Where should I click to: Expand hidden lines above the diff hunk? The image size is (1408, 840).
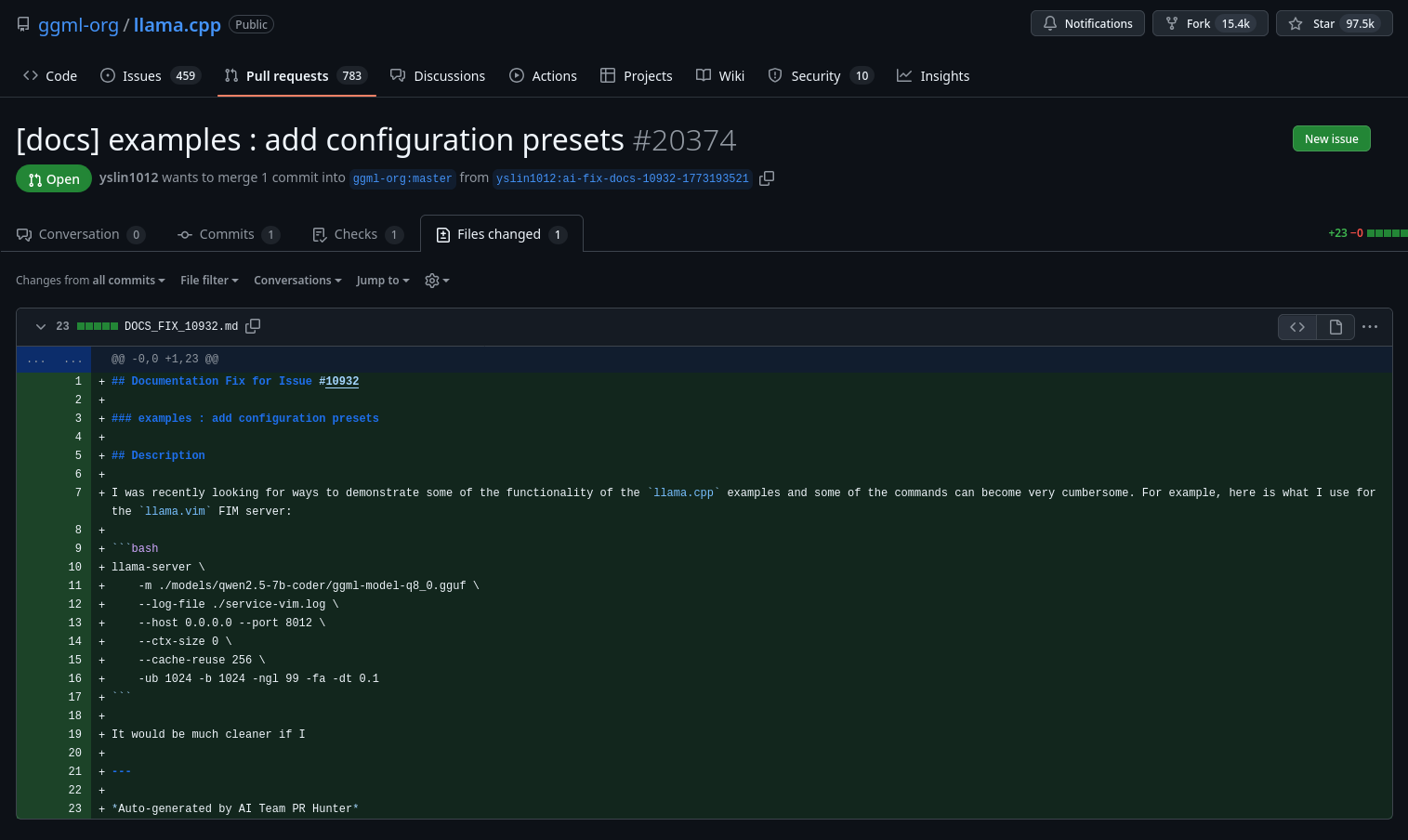pos(54,360)
